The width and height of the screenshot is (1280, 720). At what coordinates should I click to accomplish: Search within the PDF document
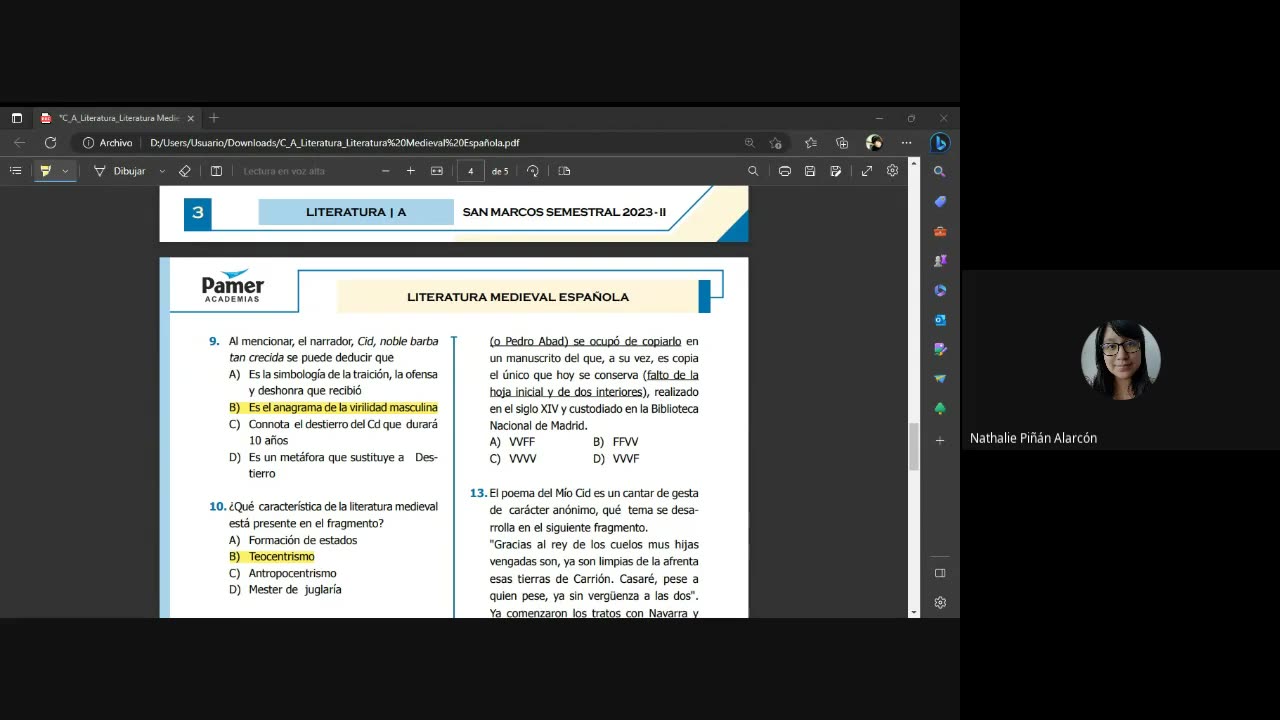(753, 171)
